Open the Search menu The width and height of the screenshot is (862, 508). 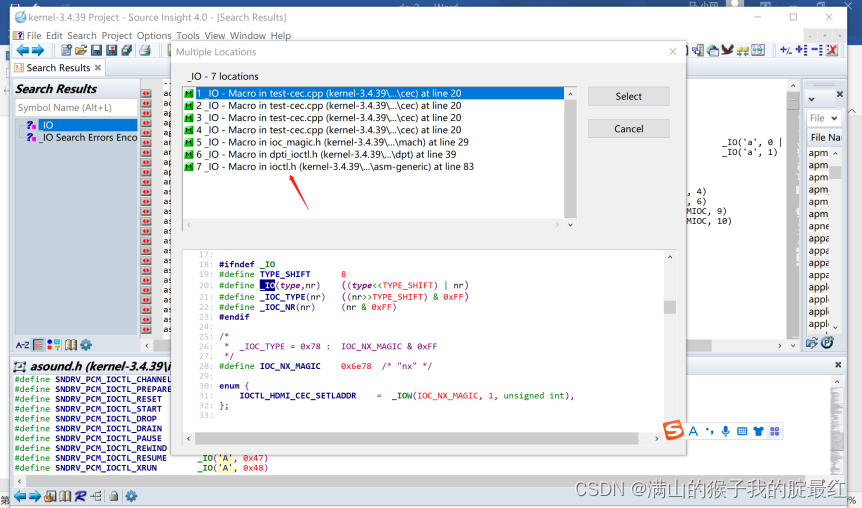click(x=82, y=36)
